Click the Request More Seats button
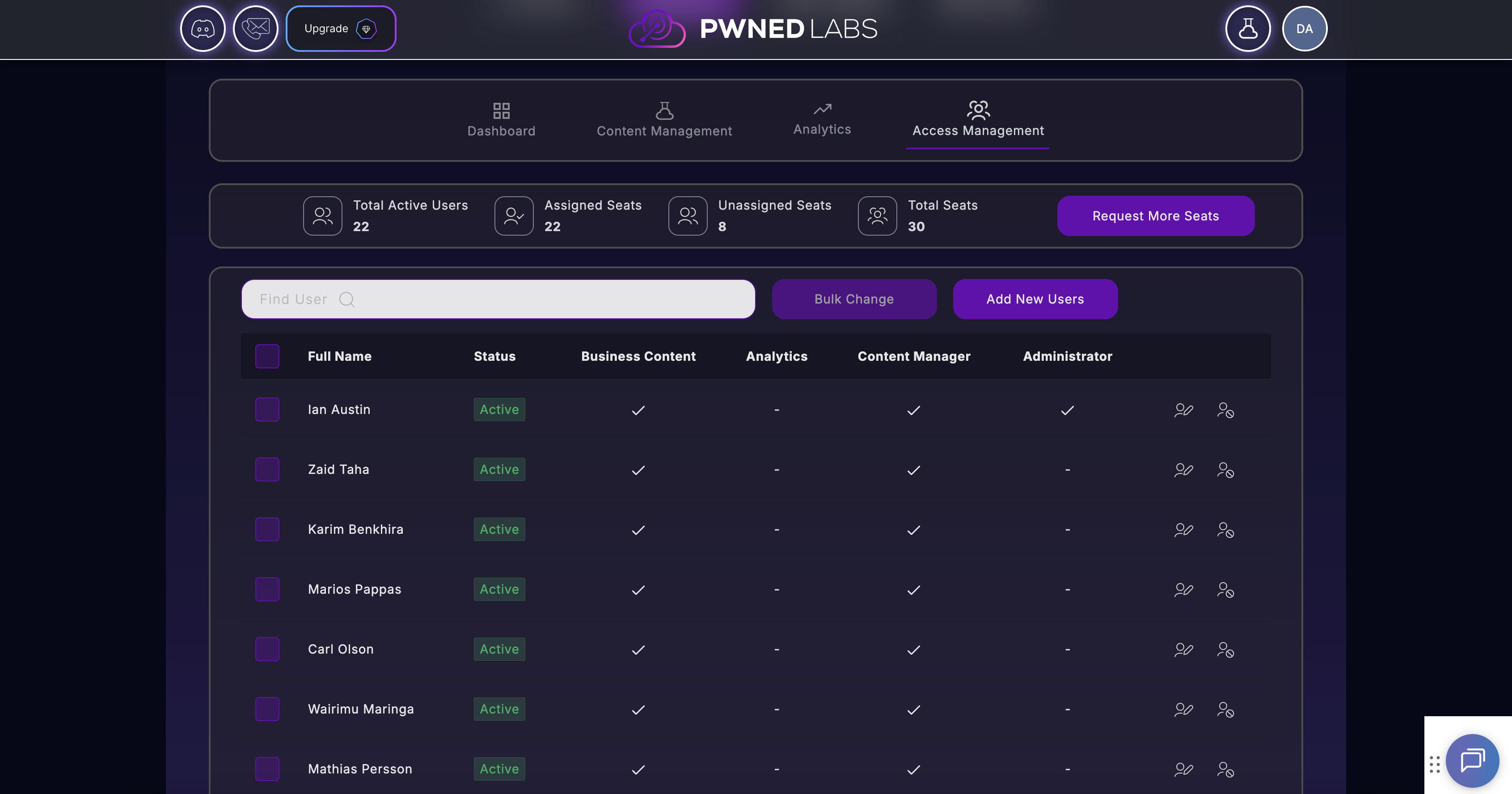This screenshot has width=1512, height=794. coord(1155,216)
